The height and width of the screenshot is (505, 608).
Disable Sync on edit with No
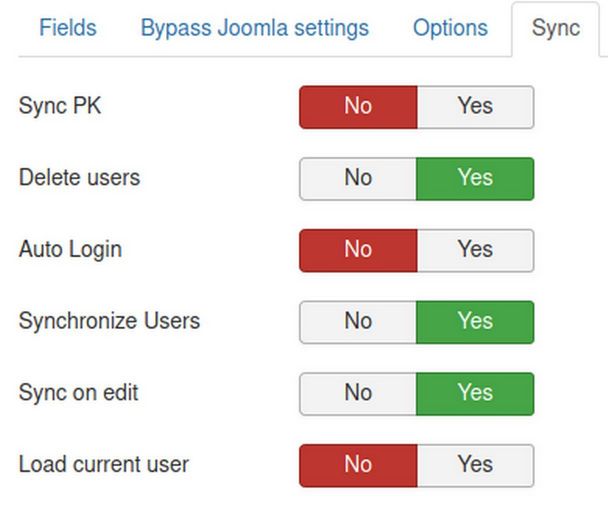coord(358,393)
